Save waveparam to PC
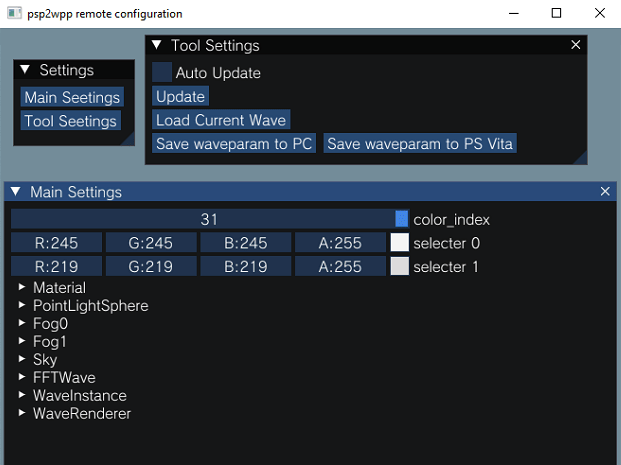The width and height of the screenshot is (621, 465). pos(234,144)
